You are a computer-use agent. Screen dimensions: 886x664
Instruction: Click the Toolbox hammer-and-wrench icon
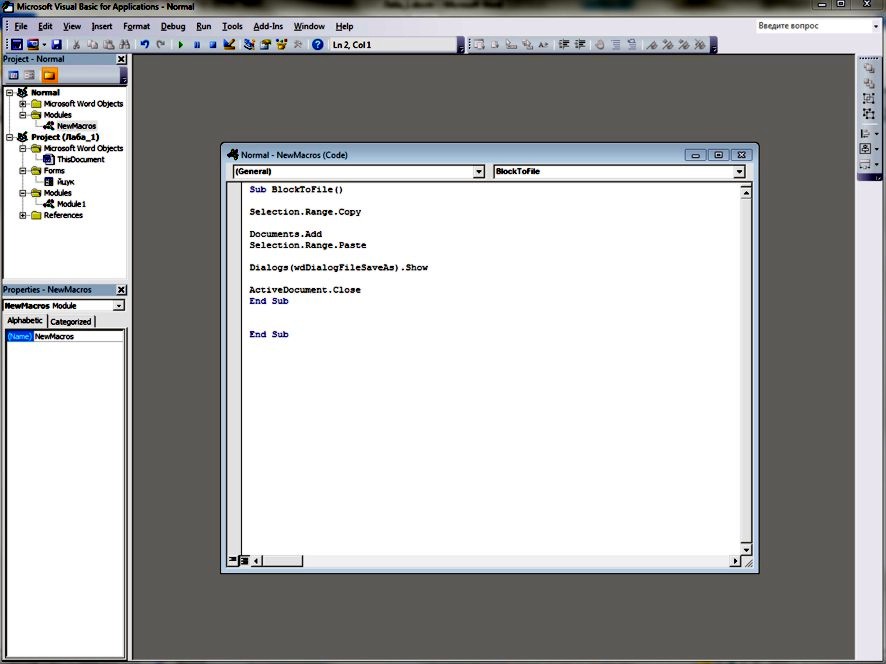coord(298,44)
